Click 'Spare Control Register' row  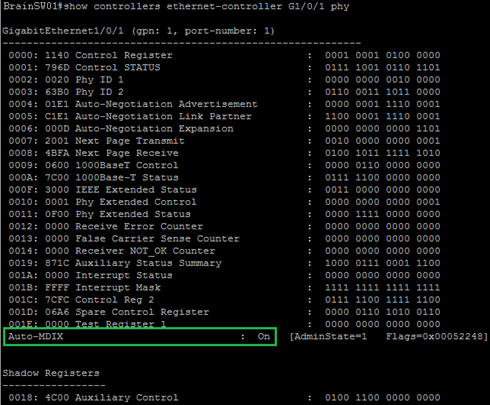click(x=224, y=312)
